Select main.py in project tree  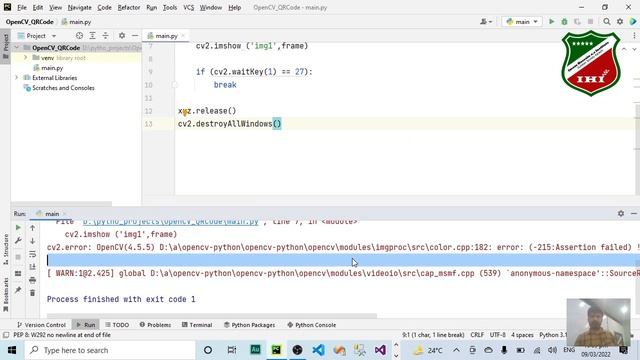(52, 68)
